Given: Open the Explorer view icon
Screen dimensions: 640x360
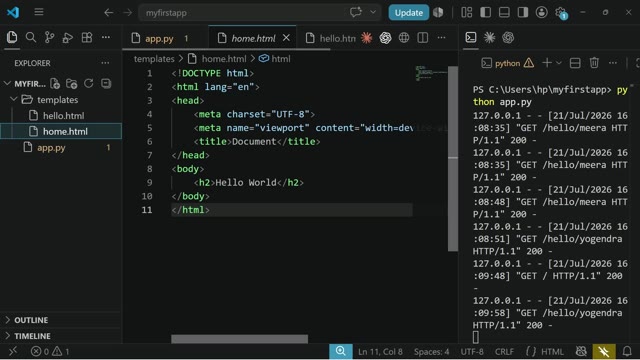Looking at the screenshot, I should click(x=12, y=38).
